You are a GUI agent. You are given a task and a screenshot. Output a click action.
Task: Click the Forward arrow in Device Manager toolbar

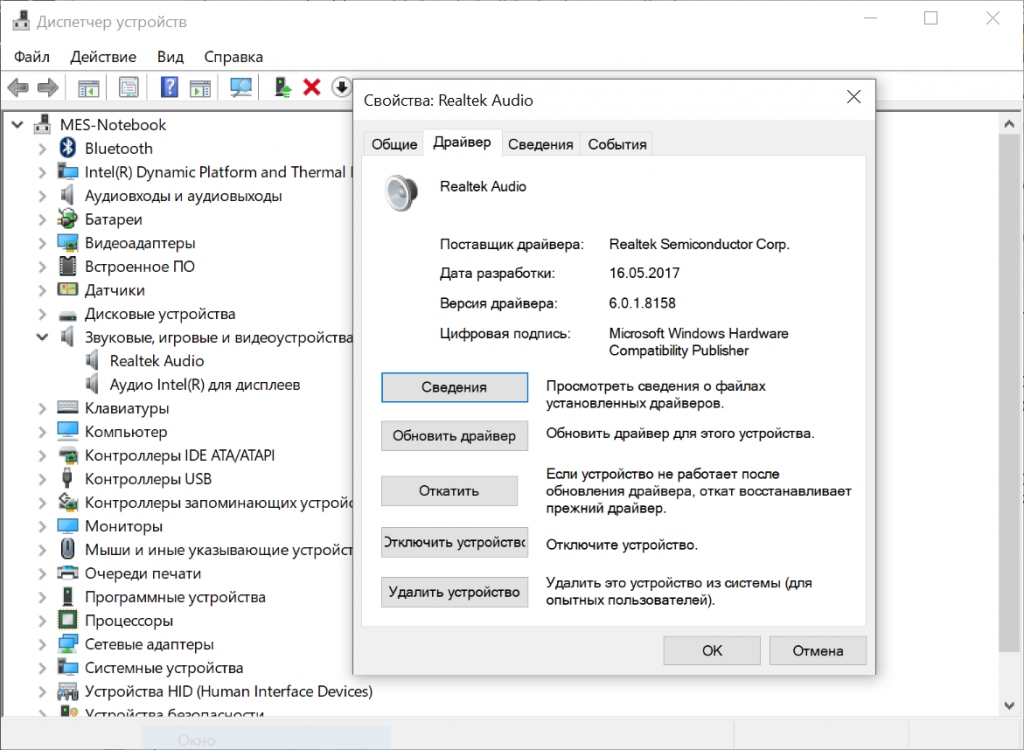48,87
